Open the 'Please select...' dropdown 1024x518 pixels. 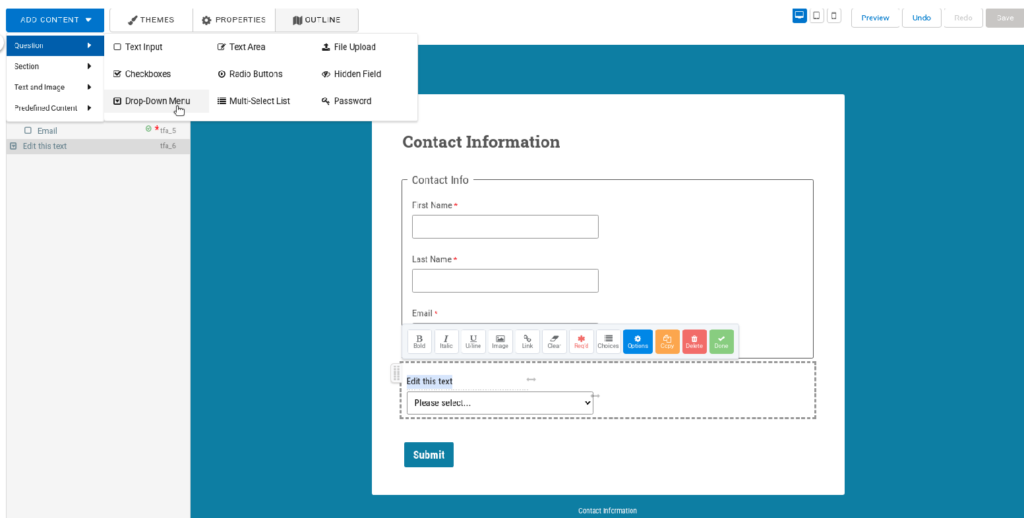point(499,402)
